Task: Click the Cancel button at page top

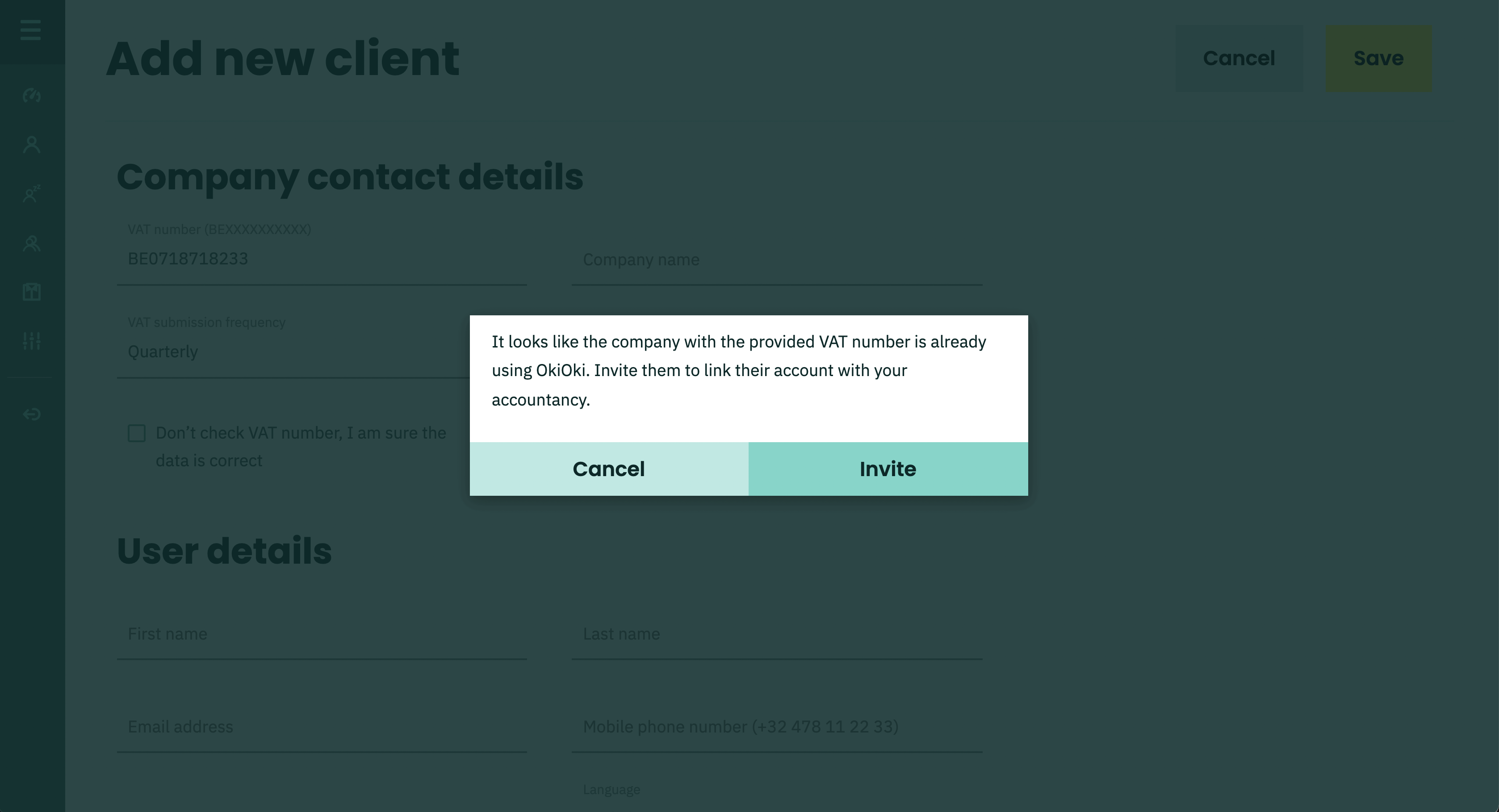Action: click(x=1239, y=58)
